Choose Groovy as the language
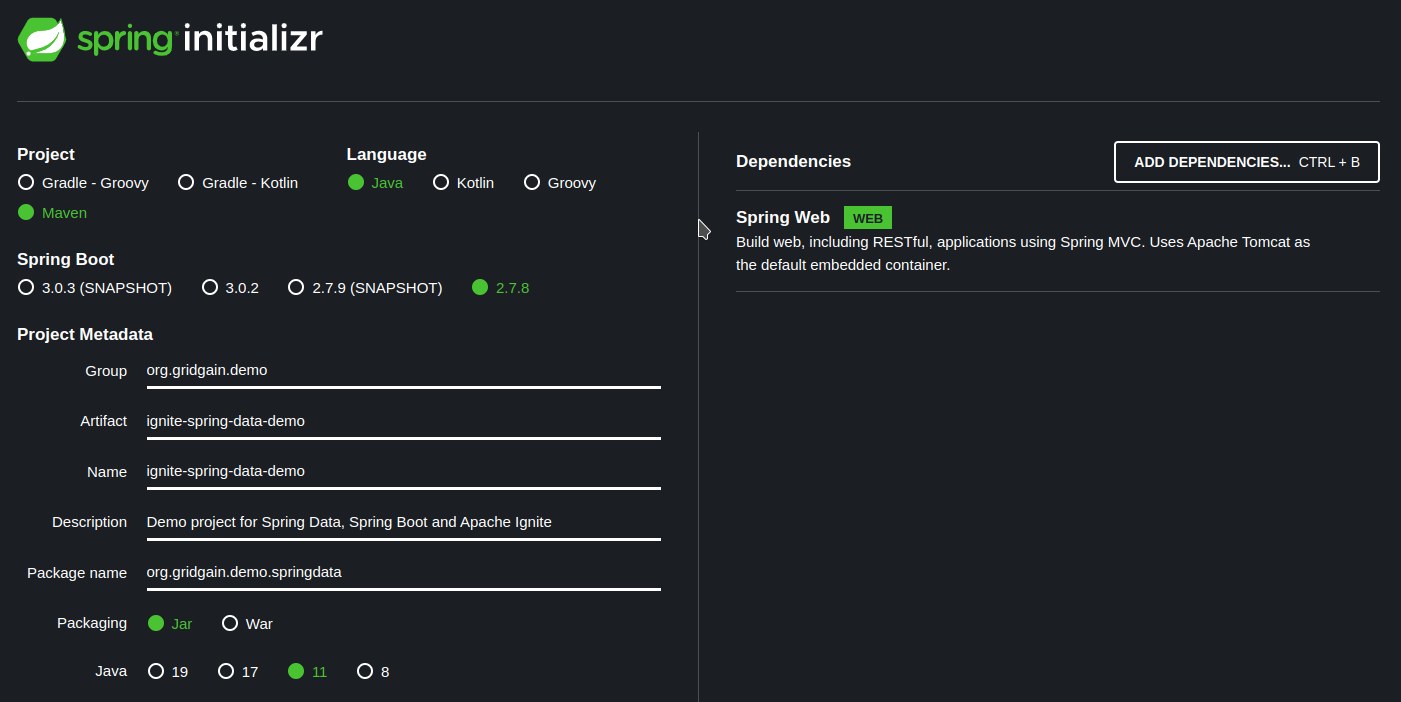 coord(560,183)
